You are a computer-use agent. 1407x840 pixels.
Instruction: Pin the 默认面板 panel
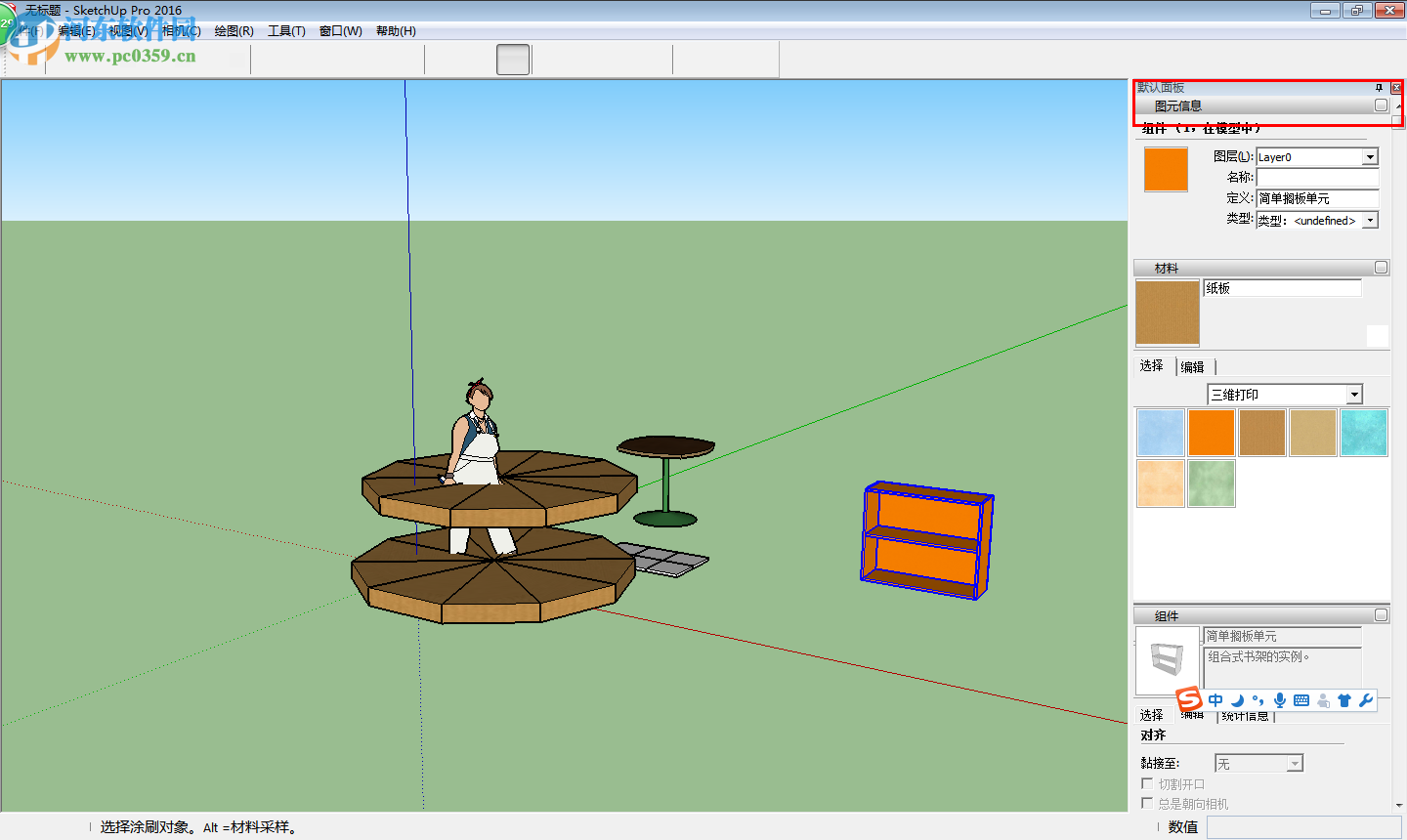tap(1379, 88)
